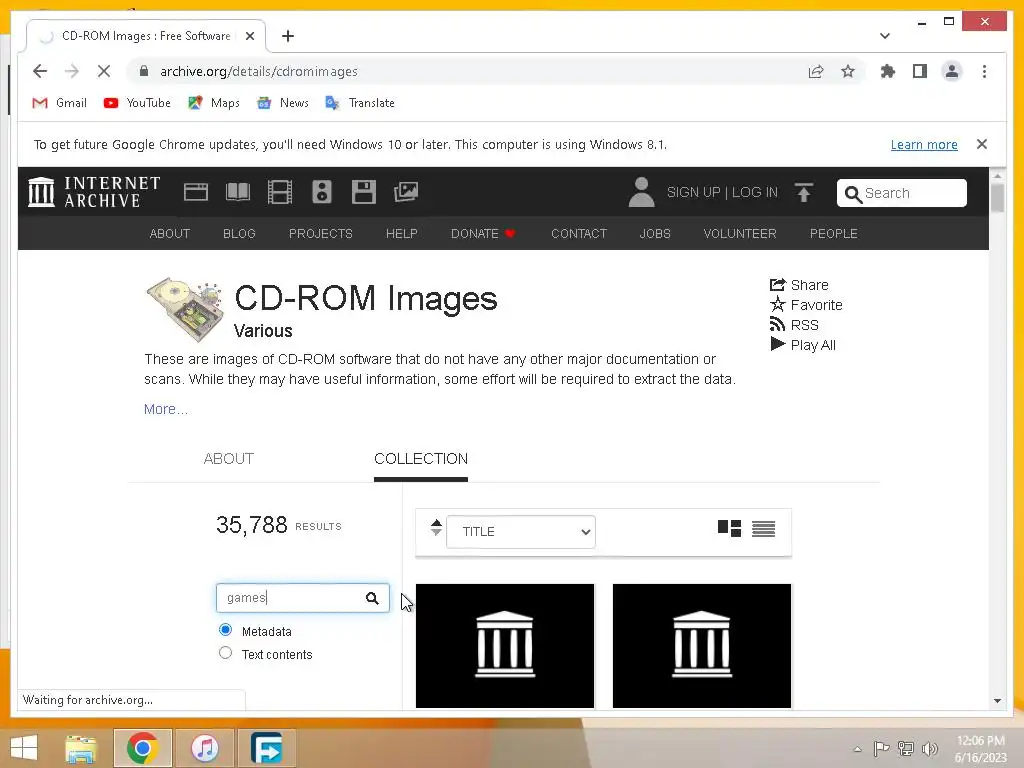The image size is (1024, 768).
Task: Click the collection search field containing games
Action: point(302,598)
